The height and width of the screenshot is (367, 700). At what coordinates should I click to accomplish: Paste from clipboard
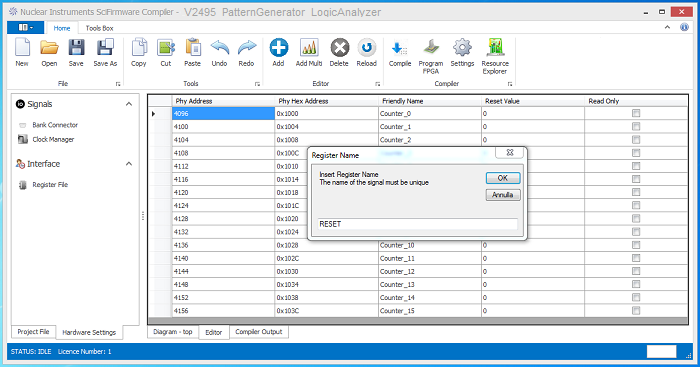click(x=192, y=53)
